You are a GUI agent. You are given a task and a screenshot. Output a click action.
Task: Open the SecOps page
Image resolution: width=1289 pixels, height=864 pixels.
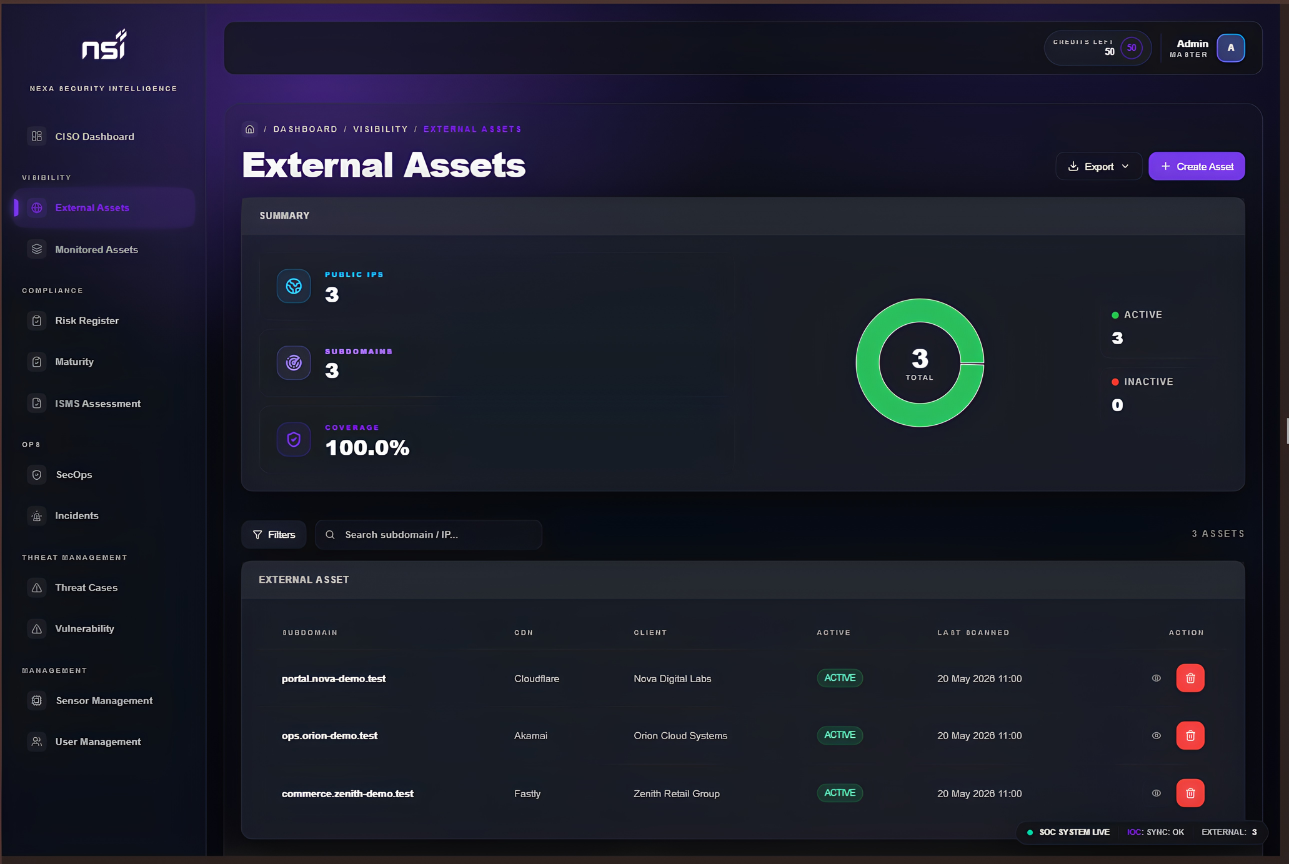click(103, 475)
